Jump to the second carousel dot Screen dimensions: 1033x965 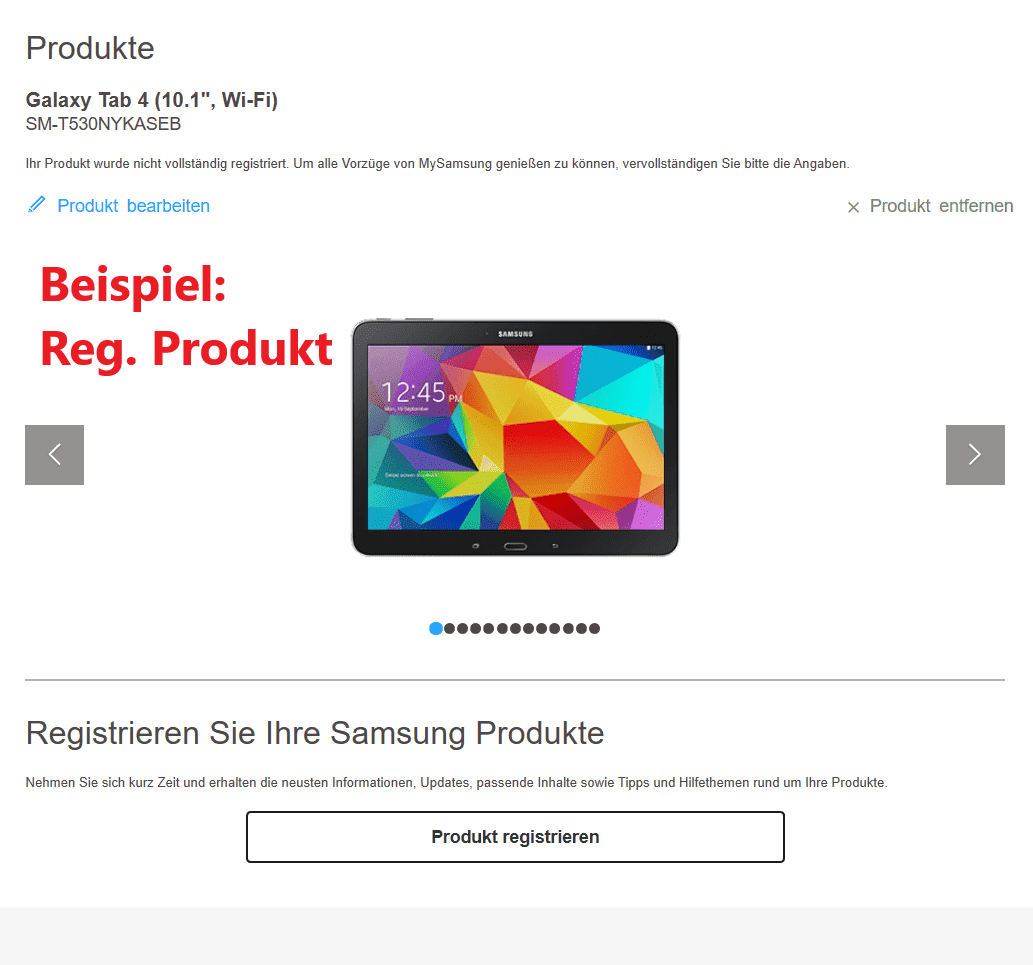[x=449, y=628]
